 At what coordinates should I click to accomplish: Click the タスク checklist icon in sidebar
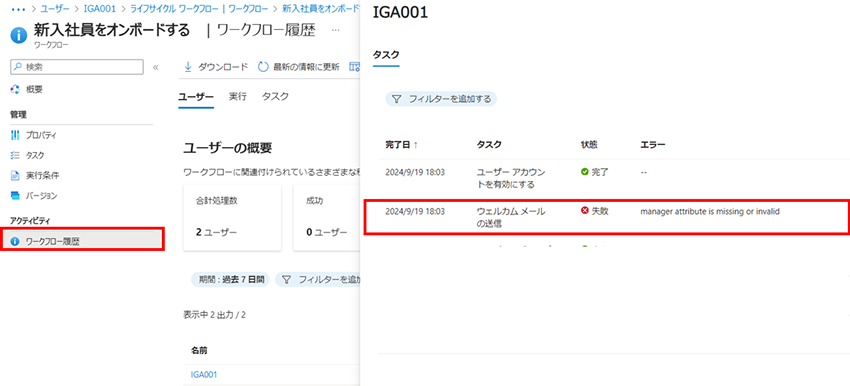(15, 155)
